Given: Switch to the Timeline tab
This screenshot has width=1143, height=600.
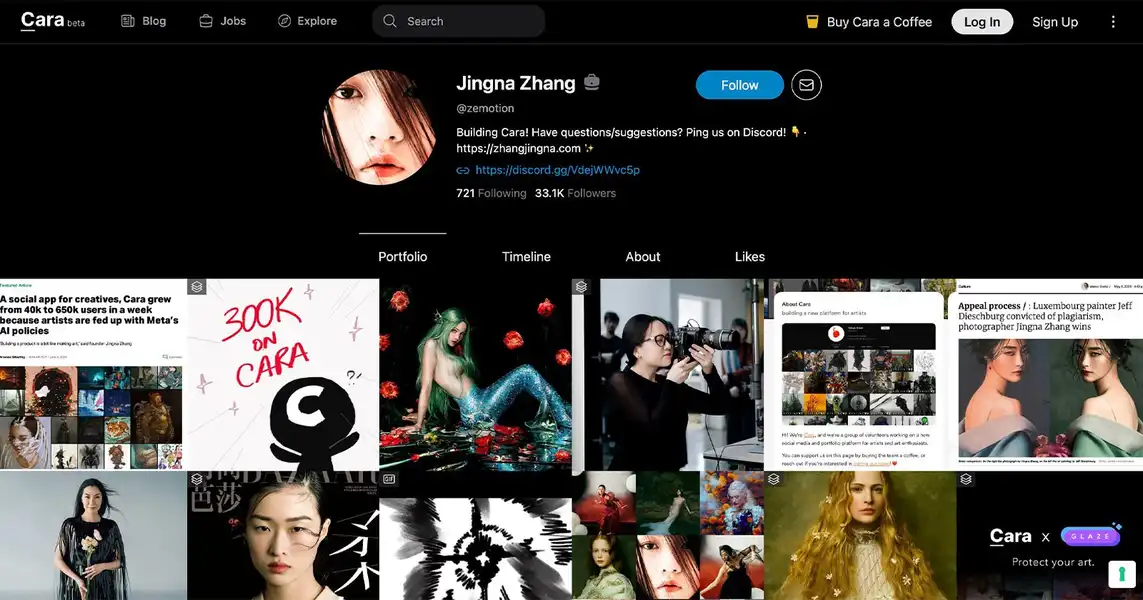Looking at the screenshot, I should coord(526,257).
